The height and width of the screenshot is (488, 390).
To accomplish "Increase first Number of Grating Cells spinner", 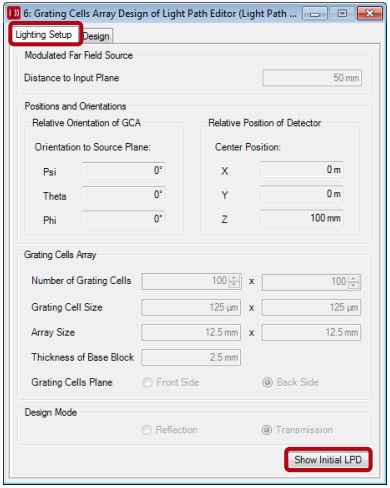I will coord(234,278).
